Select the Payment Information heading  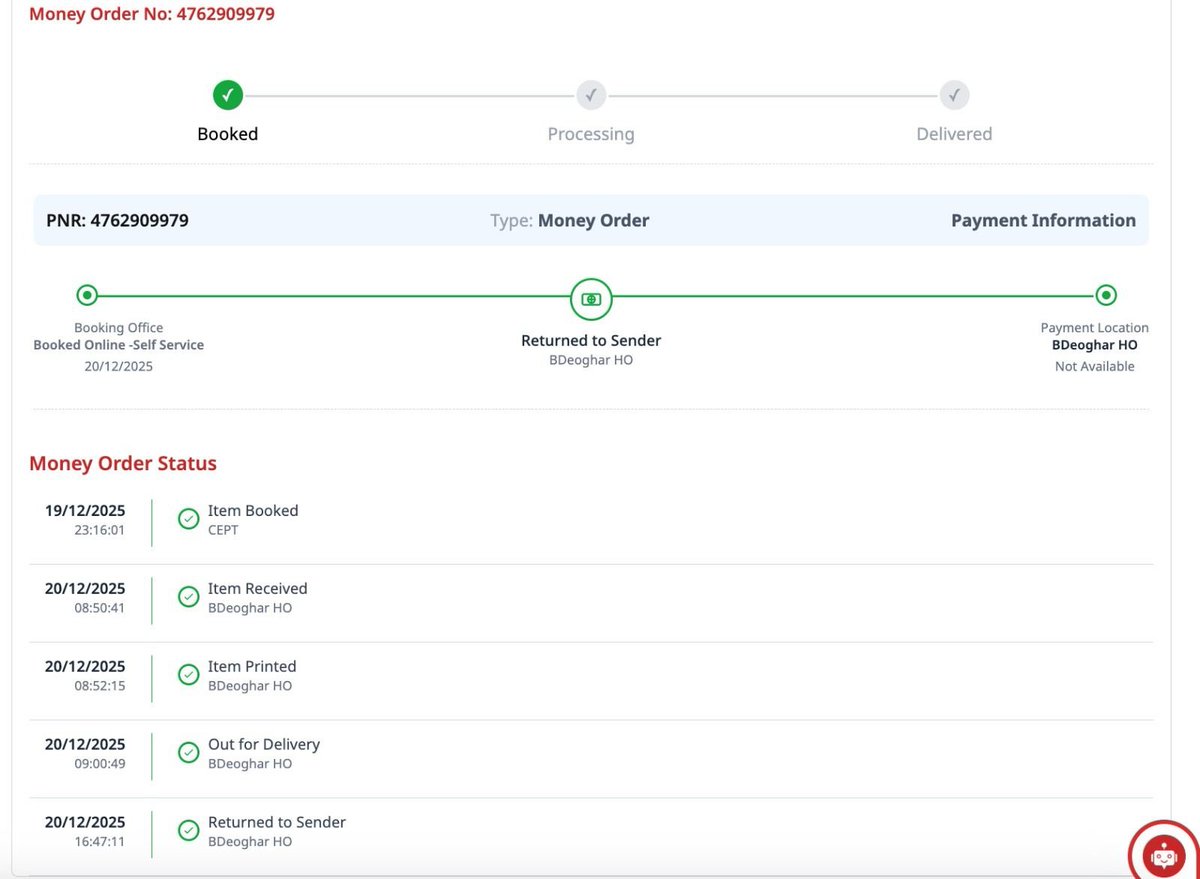1043,221
